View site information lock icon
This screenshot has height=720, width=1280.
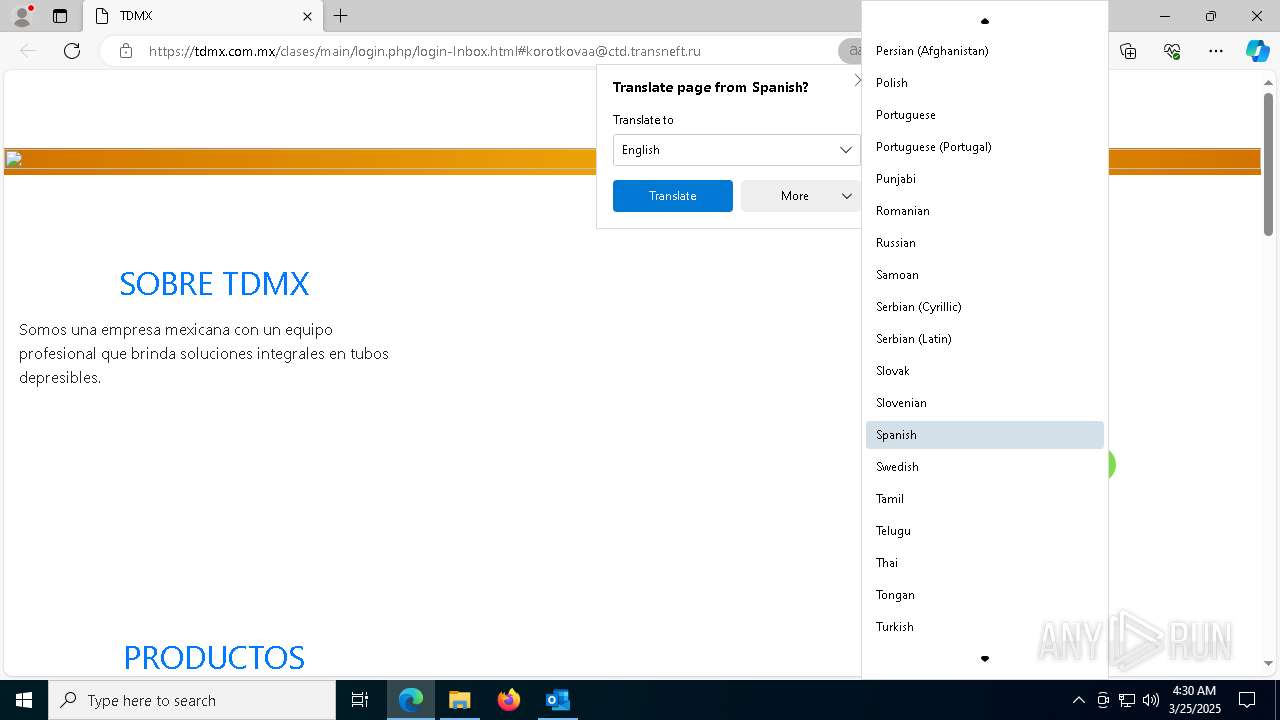click(x=126, y=51)
